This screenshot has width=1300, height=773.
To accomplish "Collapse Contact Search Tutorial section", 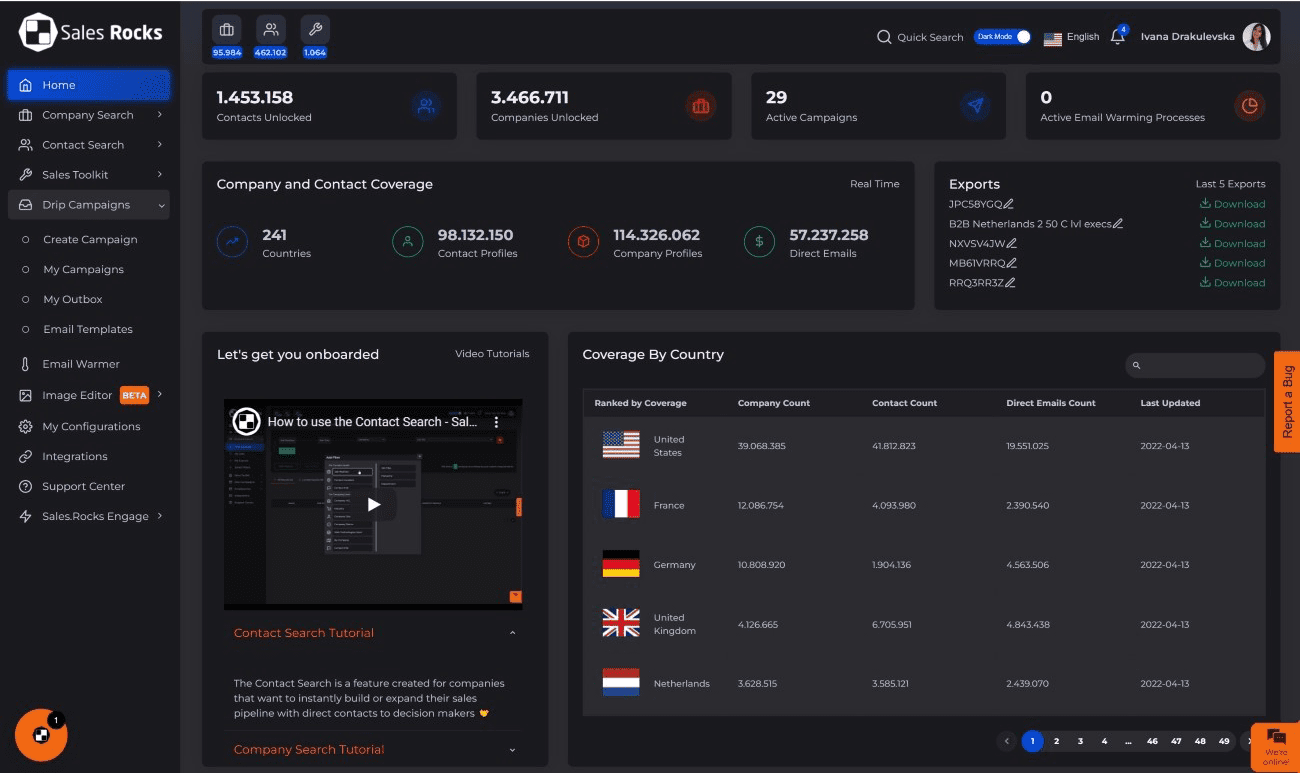I will [x=513, y=633].
